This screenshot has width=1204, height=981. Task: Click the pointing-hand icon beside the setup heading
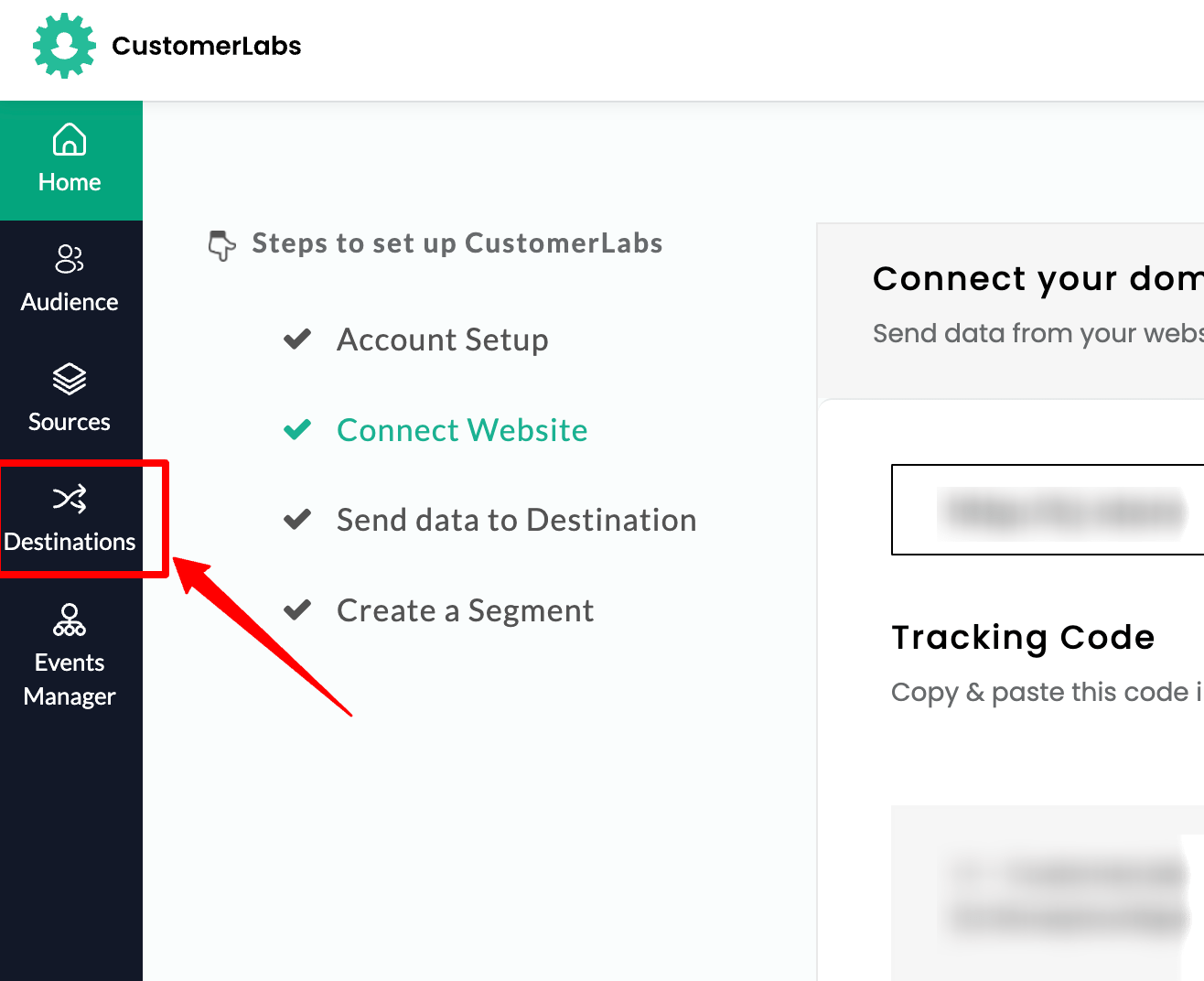tap(221, 244)
